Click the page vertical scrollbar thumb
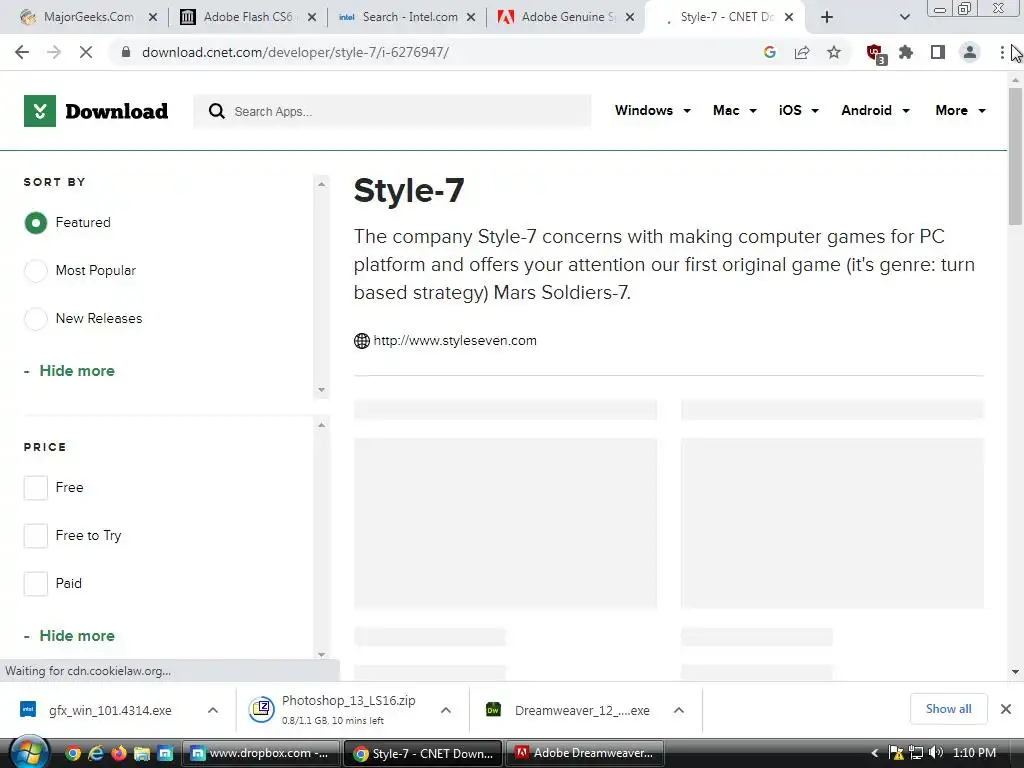 (1015, 155)
